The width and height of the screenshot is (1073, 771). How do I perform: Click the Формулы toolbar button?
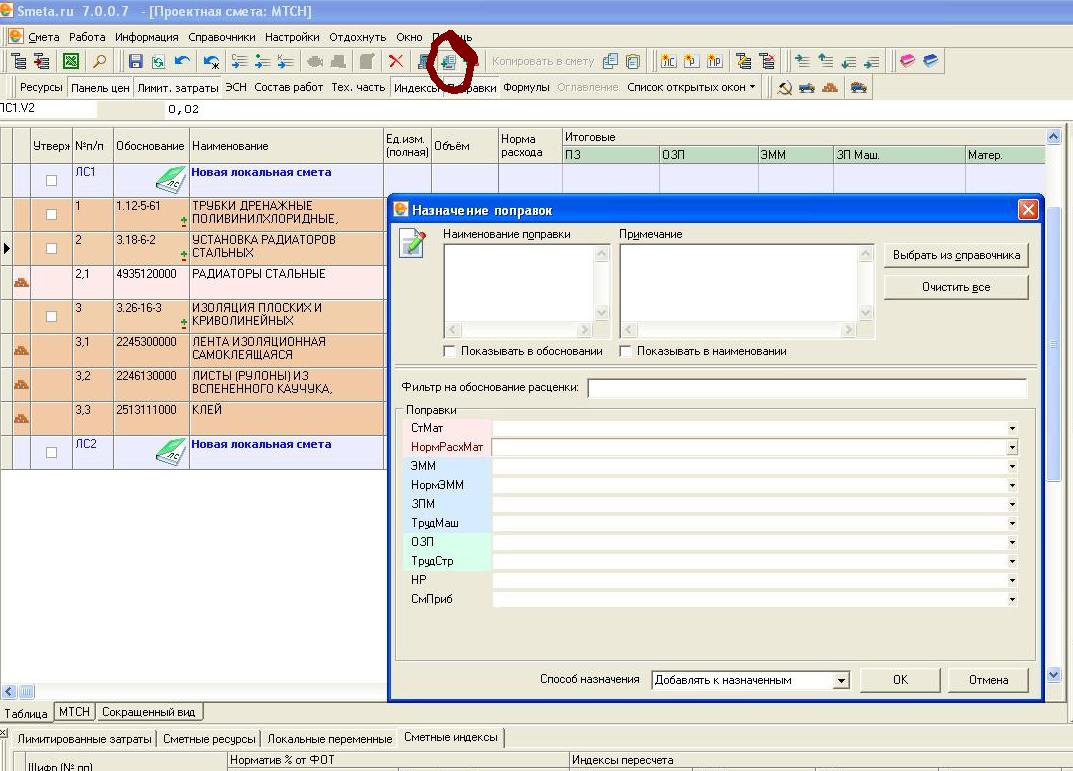pyautogui.click(x=526, y=88)
